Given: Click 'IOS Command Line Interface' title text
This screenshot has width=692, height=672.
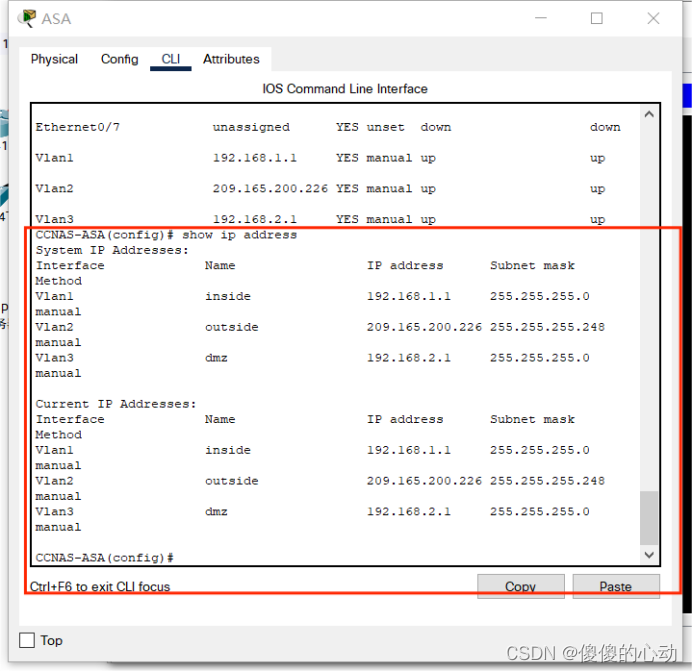Looking at the screenshot, I should click(x=345, y=89).
